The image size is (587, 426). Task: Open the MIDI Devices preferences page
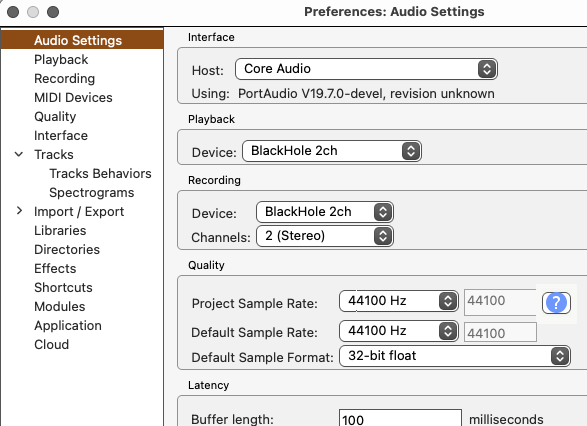click(x=73, y=98)
